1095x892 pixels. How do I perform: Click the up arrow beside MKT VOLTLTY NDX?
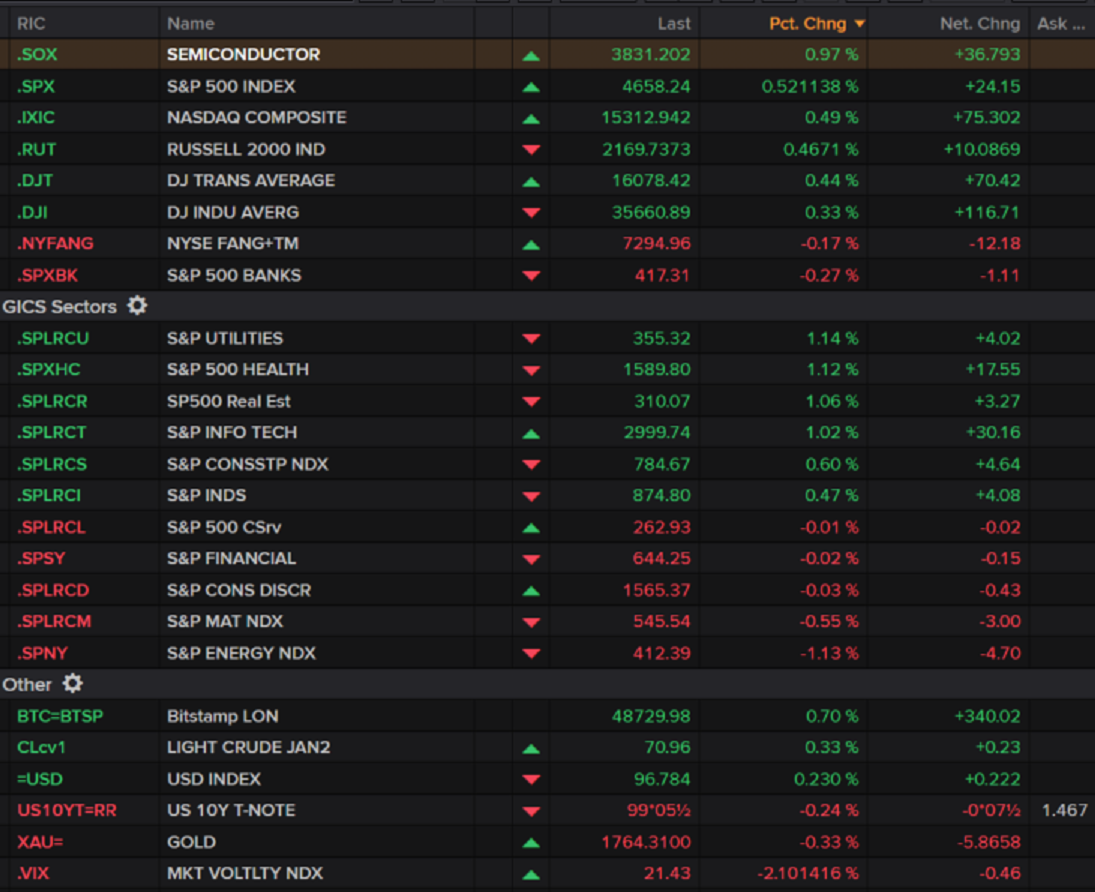(531, 873)
